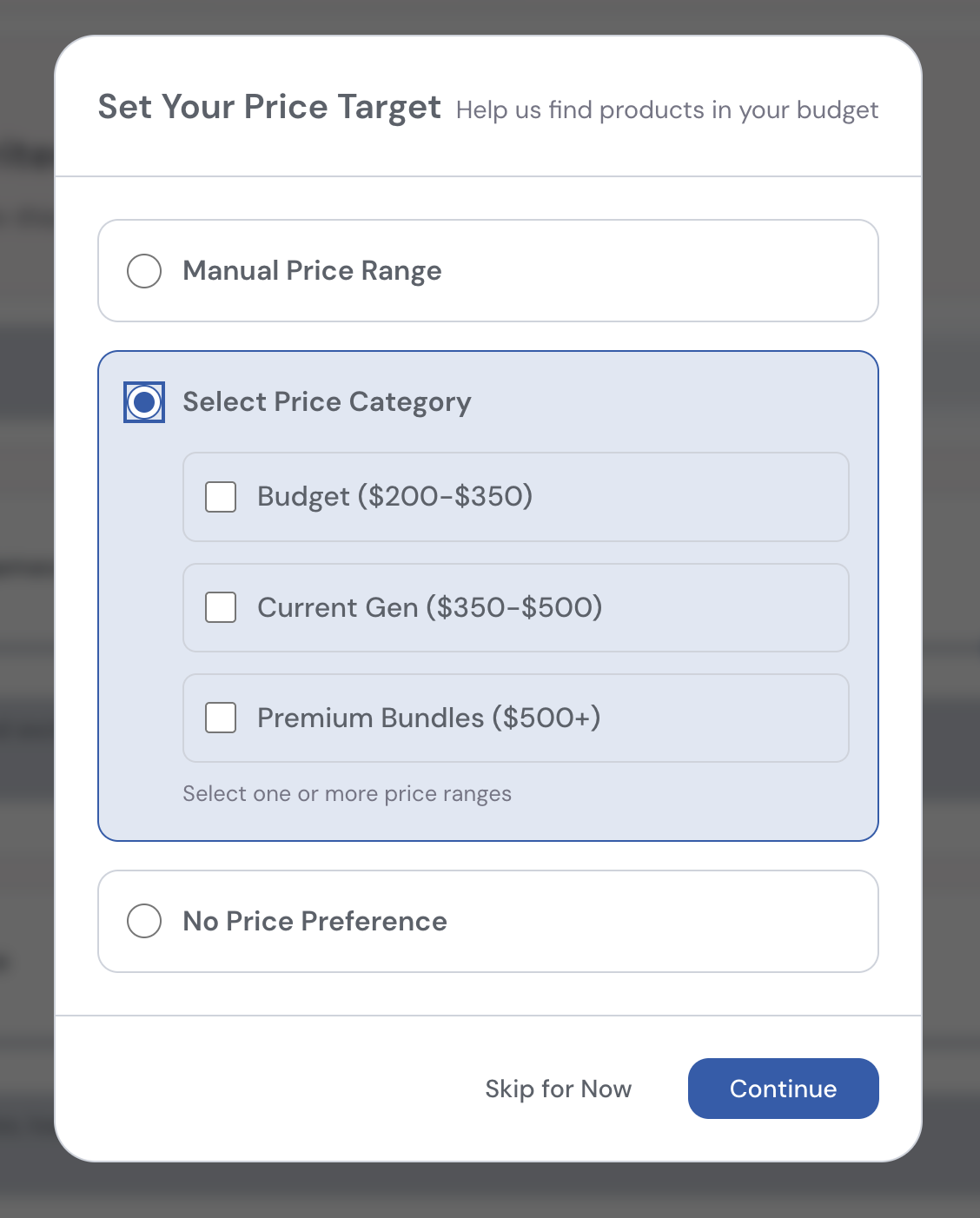
Task: Click the Manual Price Range label text
Action: pos(312,271)
